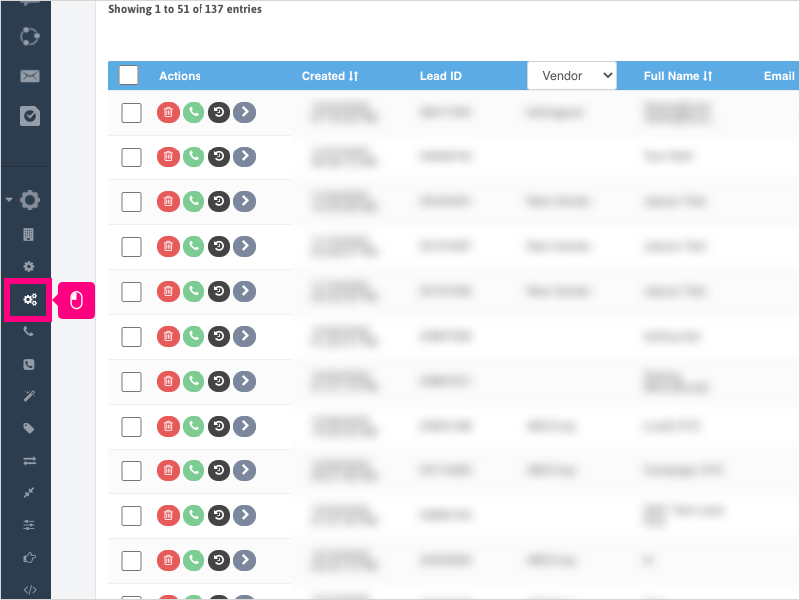Image resolution: width=800 pixels, height=600 pixels.
Task: Click the Email column header
Action: tap(779, 76)
